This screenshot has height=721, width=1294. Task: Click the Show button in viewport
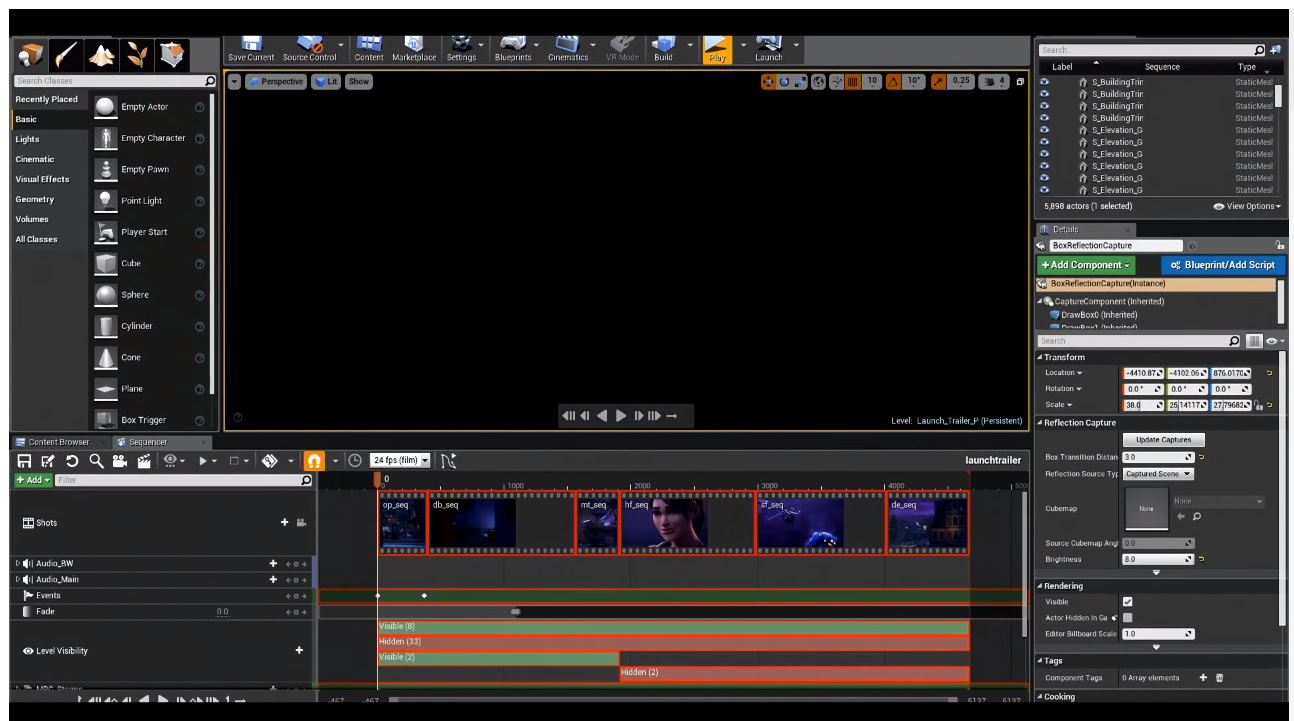[x=359, y=82]
